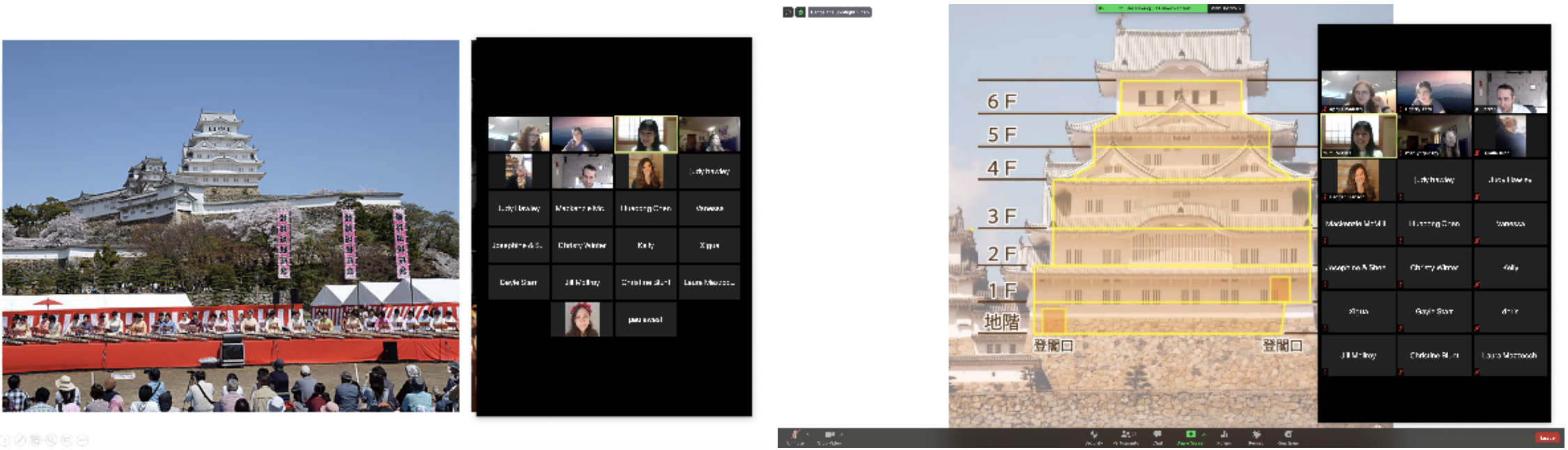Expand share screen options arrow
Viewport: 1568px width, 450px height.
pyautogui.click(x=1204, y=434)
